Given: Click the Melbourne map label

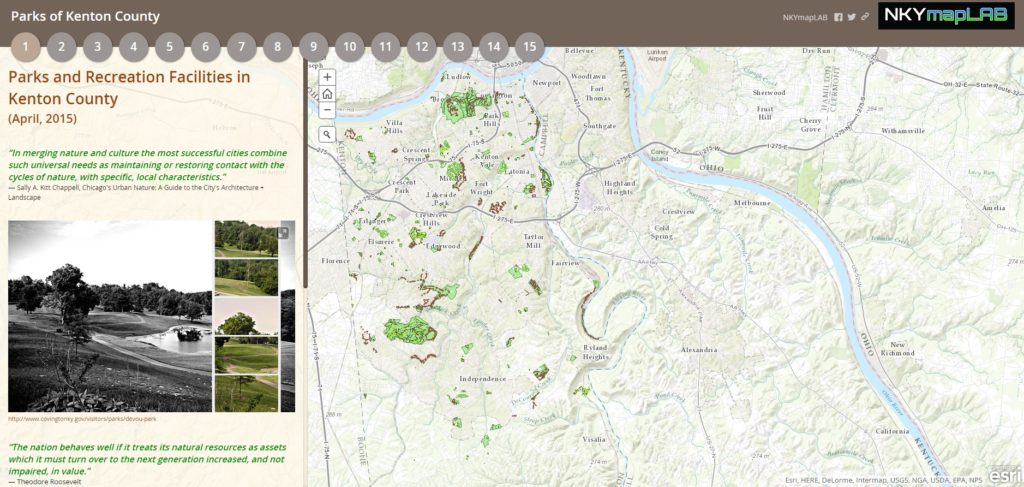Looking at the screenshot, I should click(x=752, y=203).
